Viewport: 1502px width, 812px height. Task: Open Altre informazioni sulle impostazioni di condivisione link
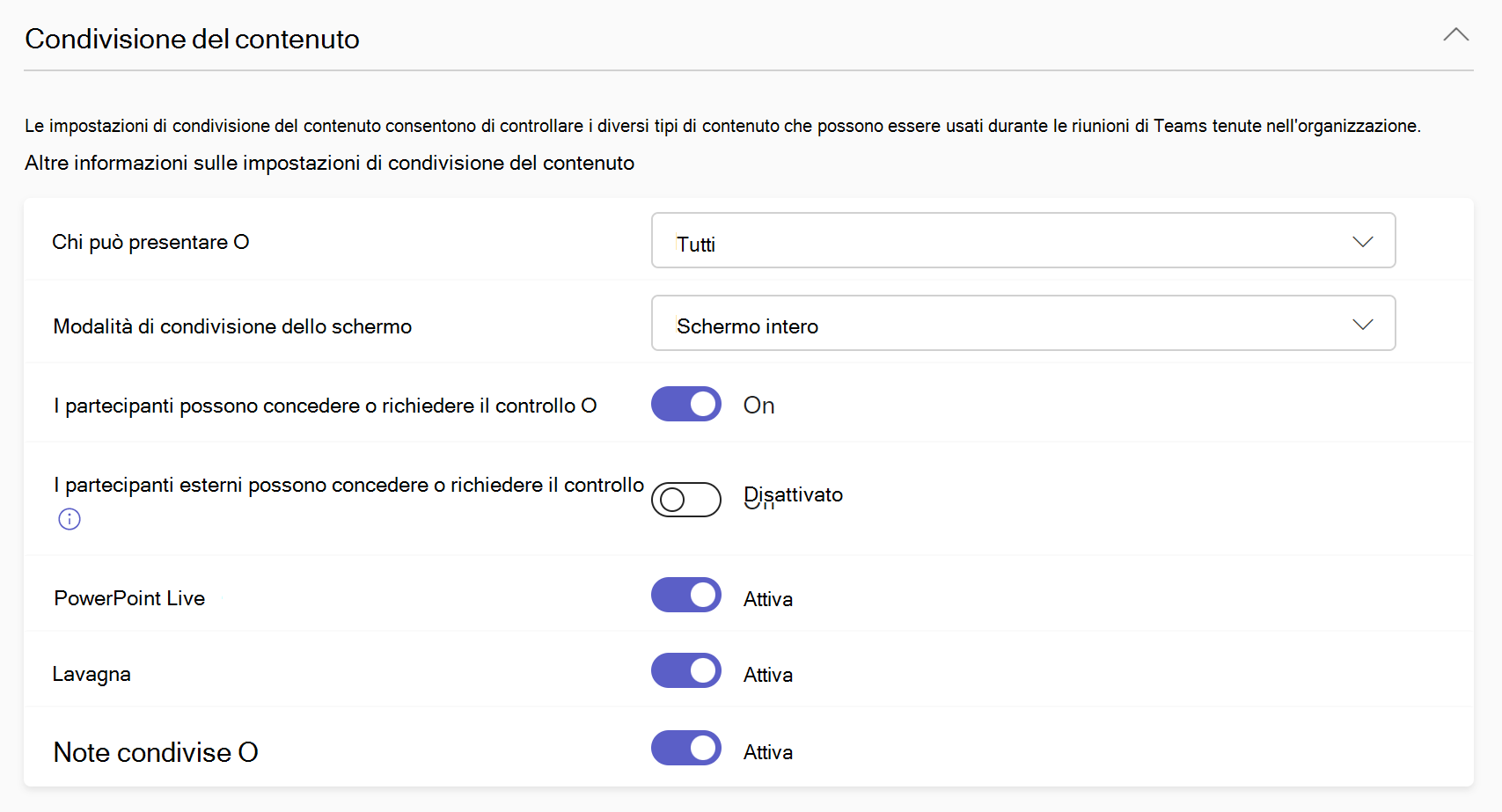click(x=329, y=163)
